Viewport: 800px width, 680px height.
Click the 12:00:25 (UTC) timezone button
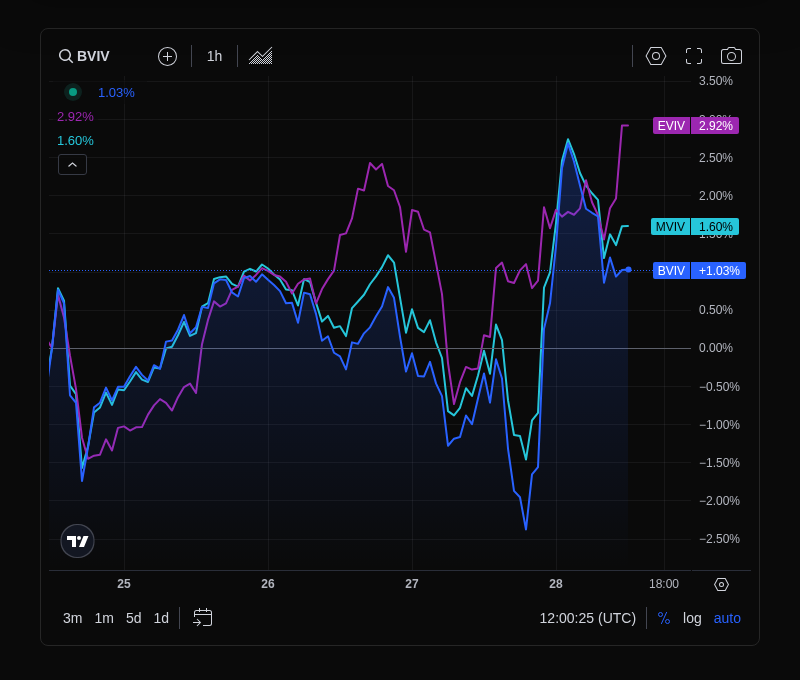588,618
